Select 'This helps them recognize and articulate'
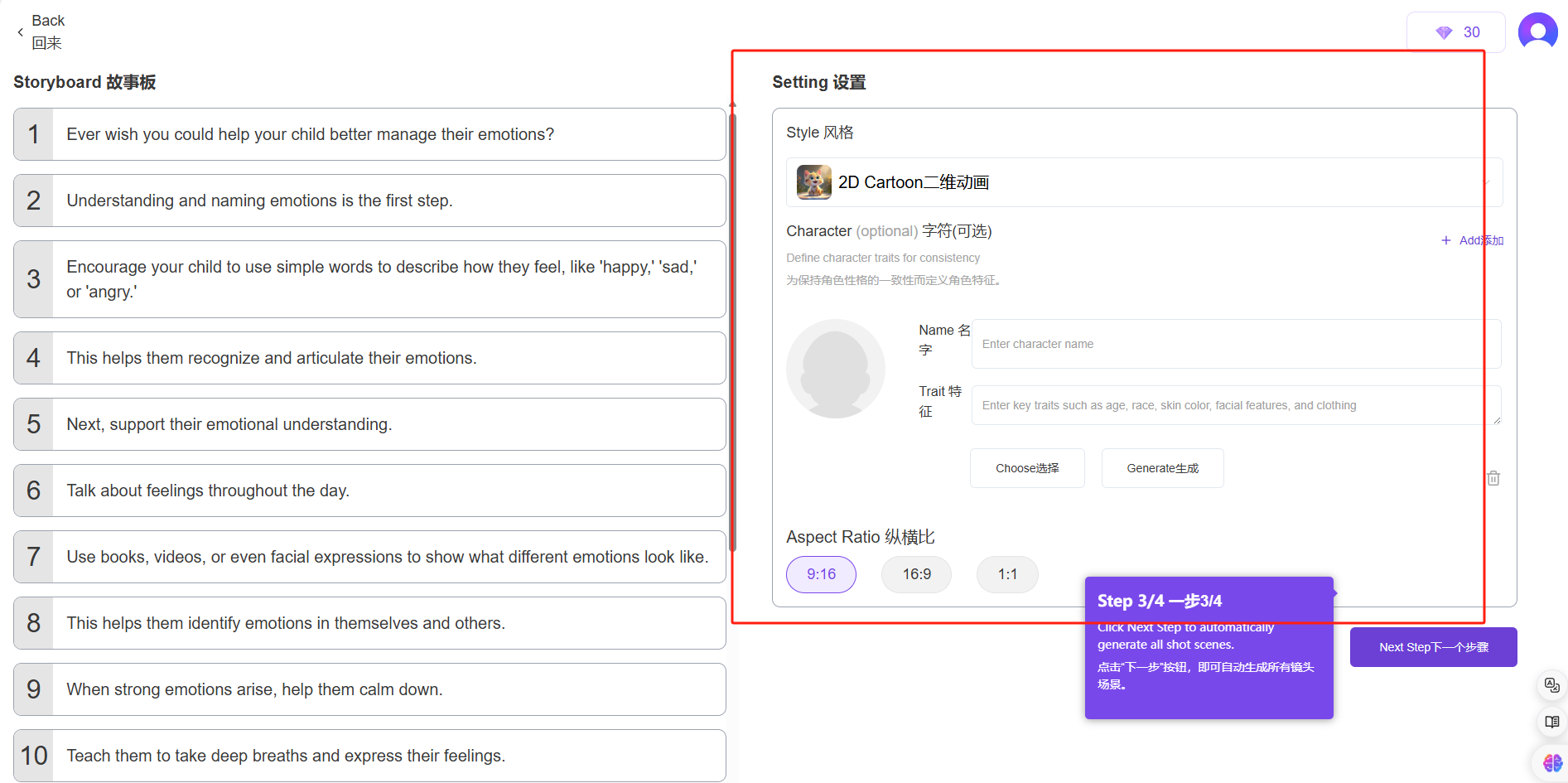The image size is (1568, 783). [x=369, y=358]
